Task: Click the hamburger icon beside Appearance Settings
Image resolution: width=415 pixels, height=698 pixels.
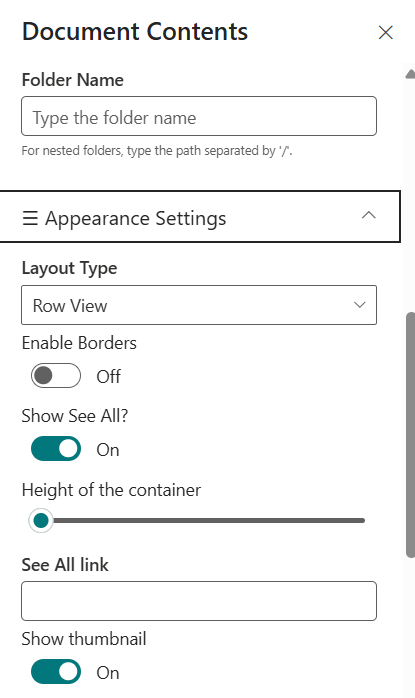Action: click(30, 218)
